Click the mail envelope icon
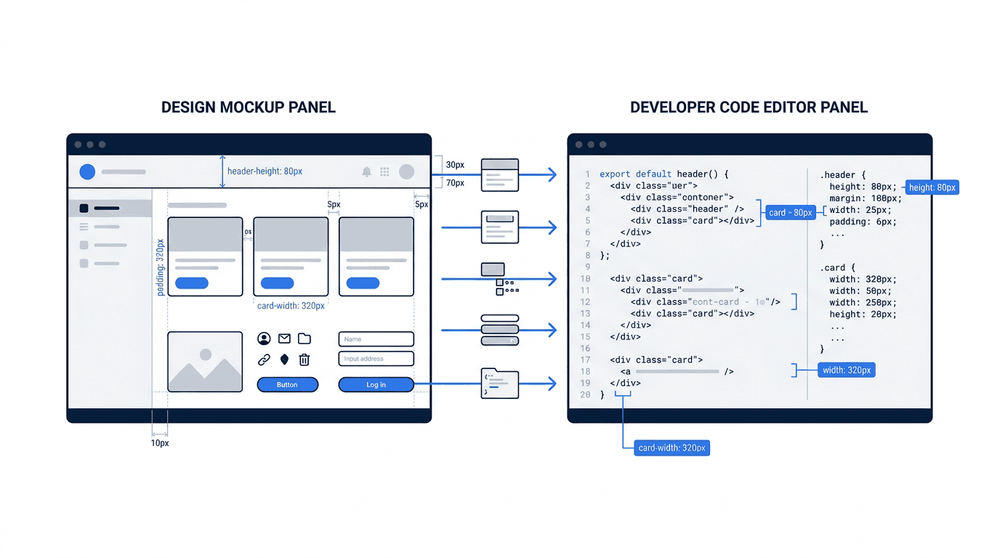Image resolution: width=1000 pixels, height=558 pixels. coord(284,339)
